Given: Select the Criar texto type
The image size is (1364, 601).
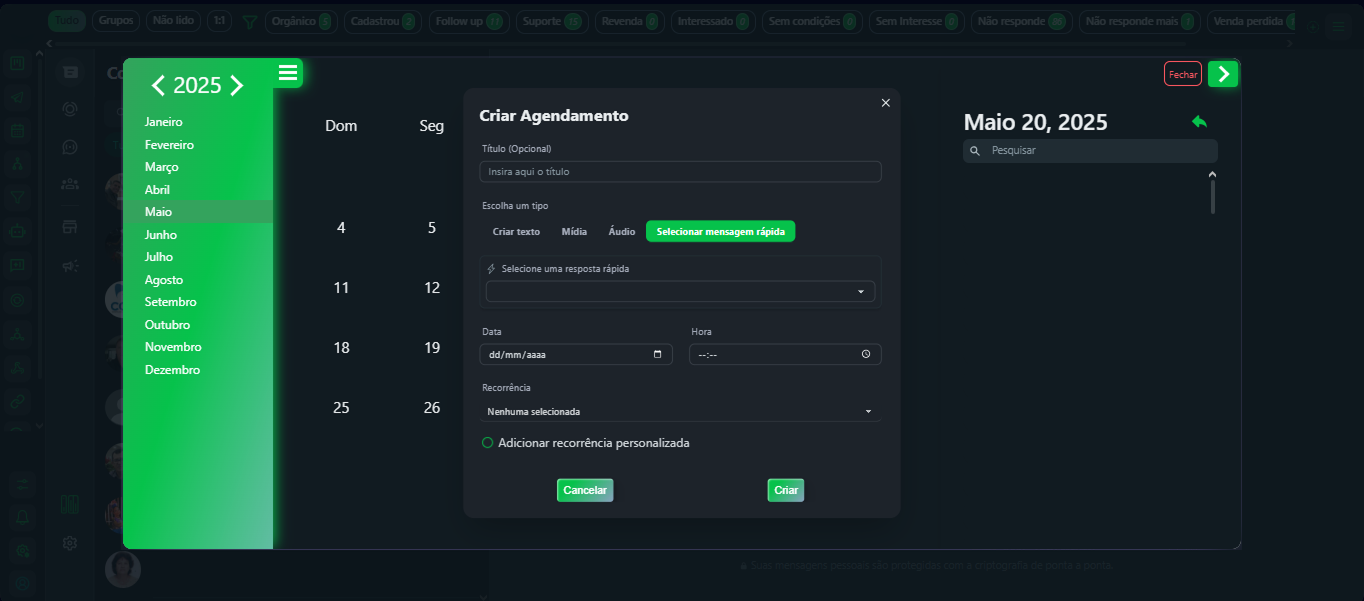Looking at the screenshot, I should pyautogui.click(x=516, y=232).
